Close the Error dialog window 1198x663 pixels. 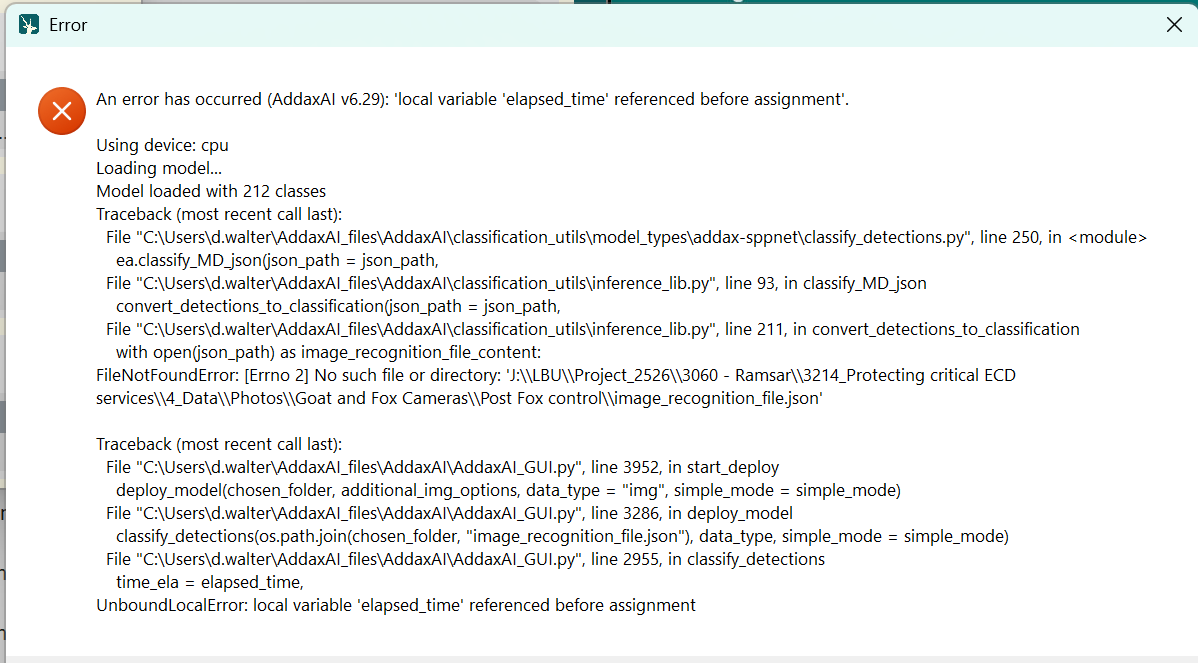tap(1174, 25)
